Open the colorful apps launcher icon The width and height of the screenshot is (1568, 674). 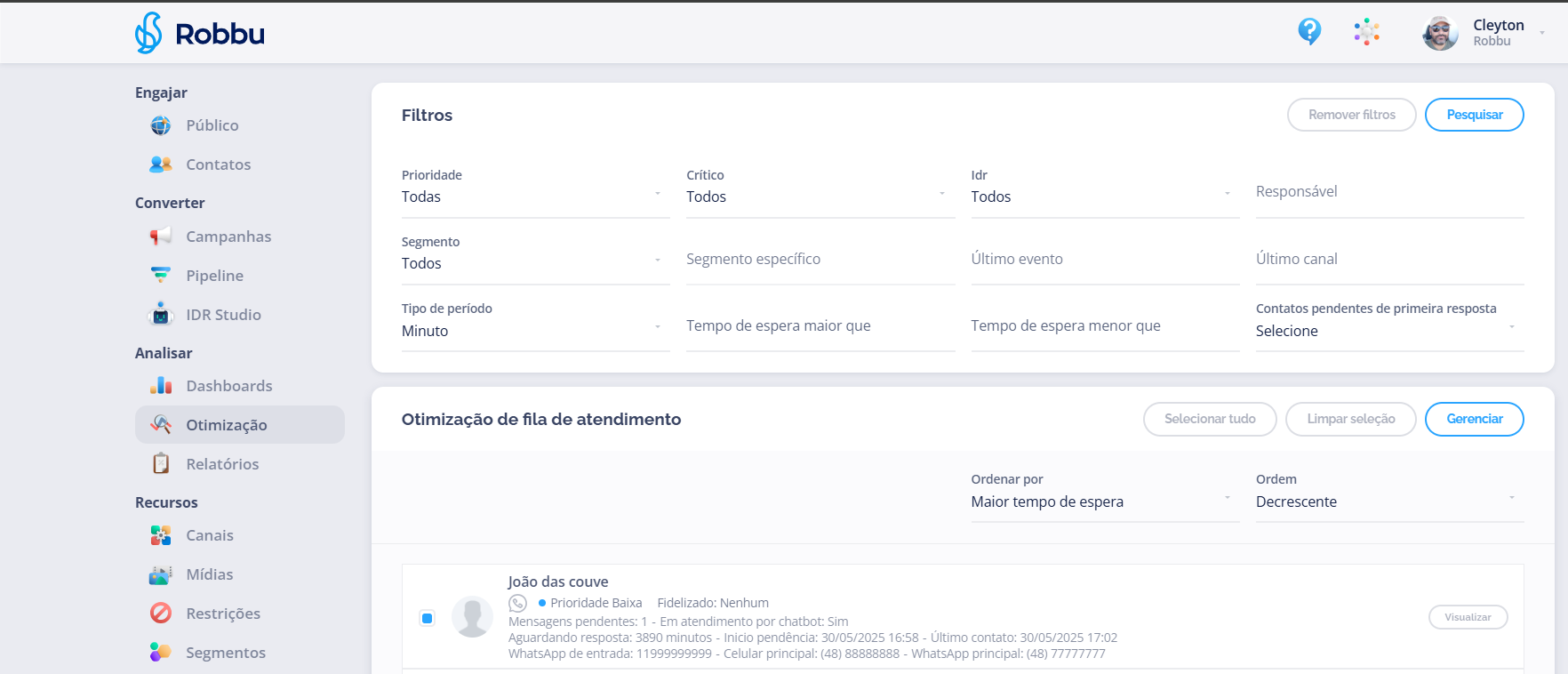pyautogui.click(x=1366, y=32)
